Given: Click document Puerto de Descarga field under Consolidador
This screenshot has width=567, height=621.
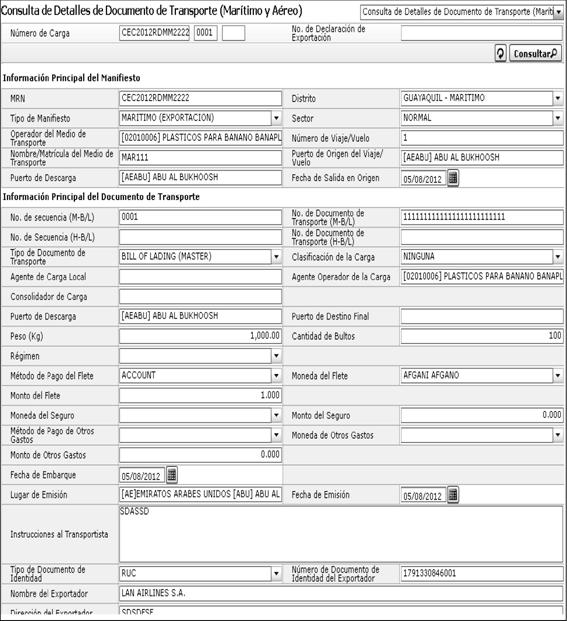Looking at the screenshot, I should (200, 316).
